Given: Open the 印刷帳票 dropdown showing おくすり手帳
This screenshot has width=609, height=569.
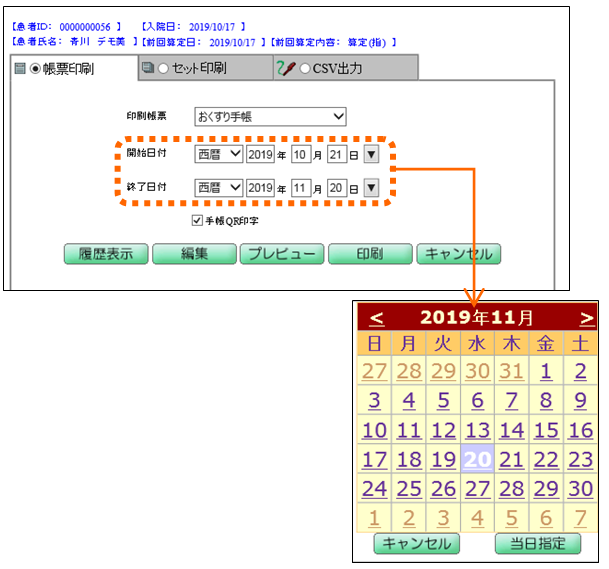Looking at the screenshot, I should pos(270,117).
